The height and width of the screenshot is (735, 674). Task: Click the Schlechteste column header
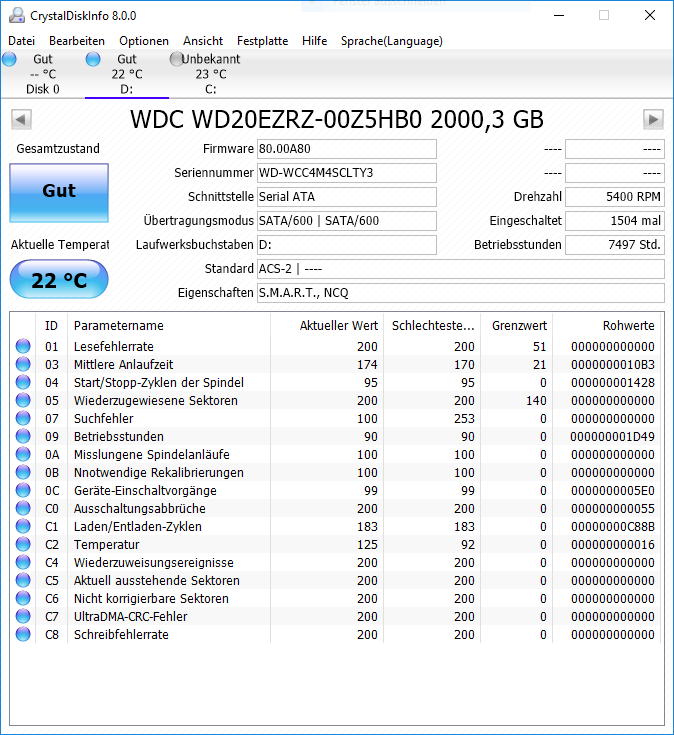point(432,325)
